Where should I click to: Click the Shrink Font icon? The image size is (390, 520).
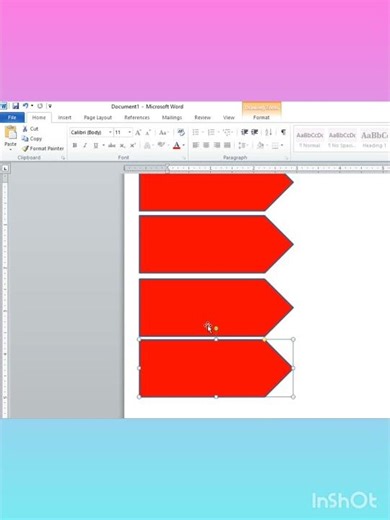[x=148, y=133]
